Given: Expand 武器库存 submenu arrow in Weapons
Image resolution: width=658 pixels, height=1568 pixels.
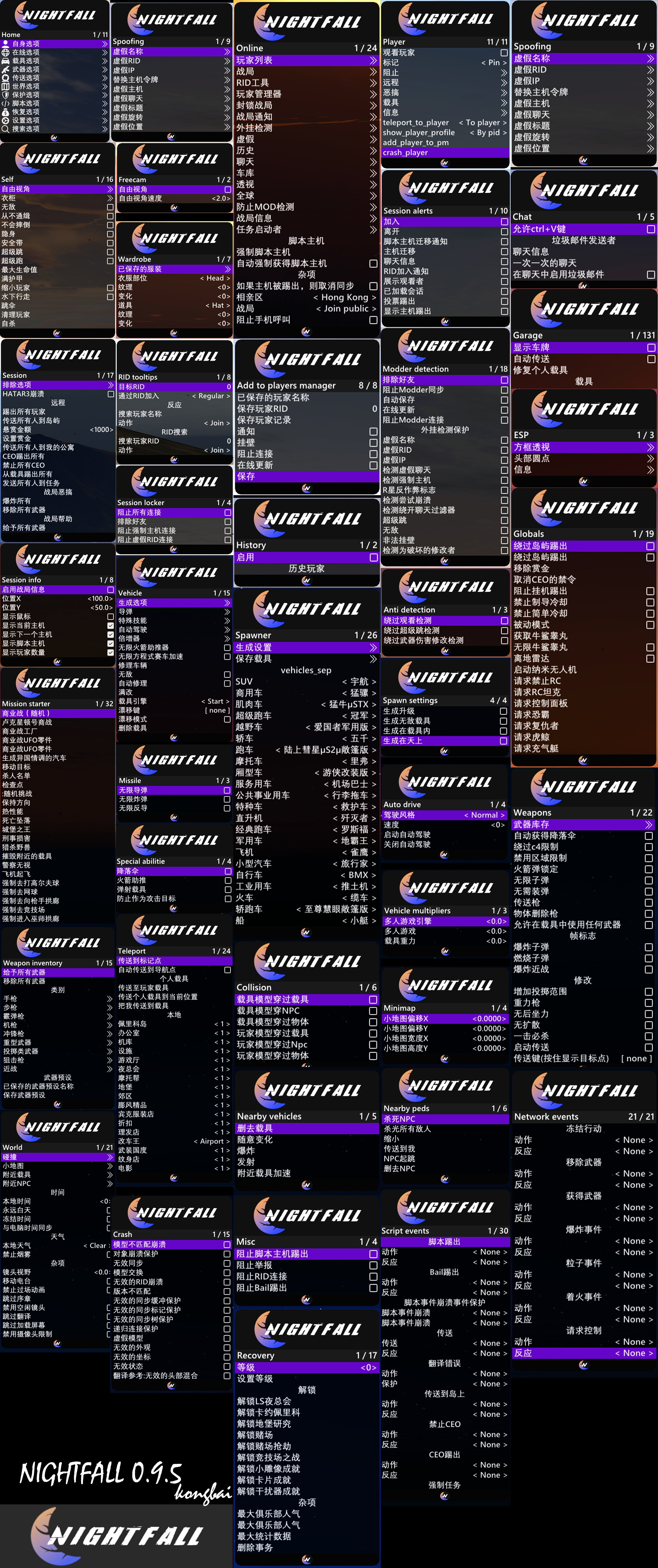Looking at the screenshot, I should click(x=649, y=825).
